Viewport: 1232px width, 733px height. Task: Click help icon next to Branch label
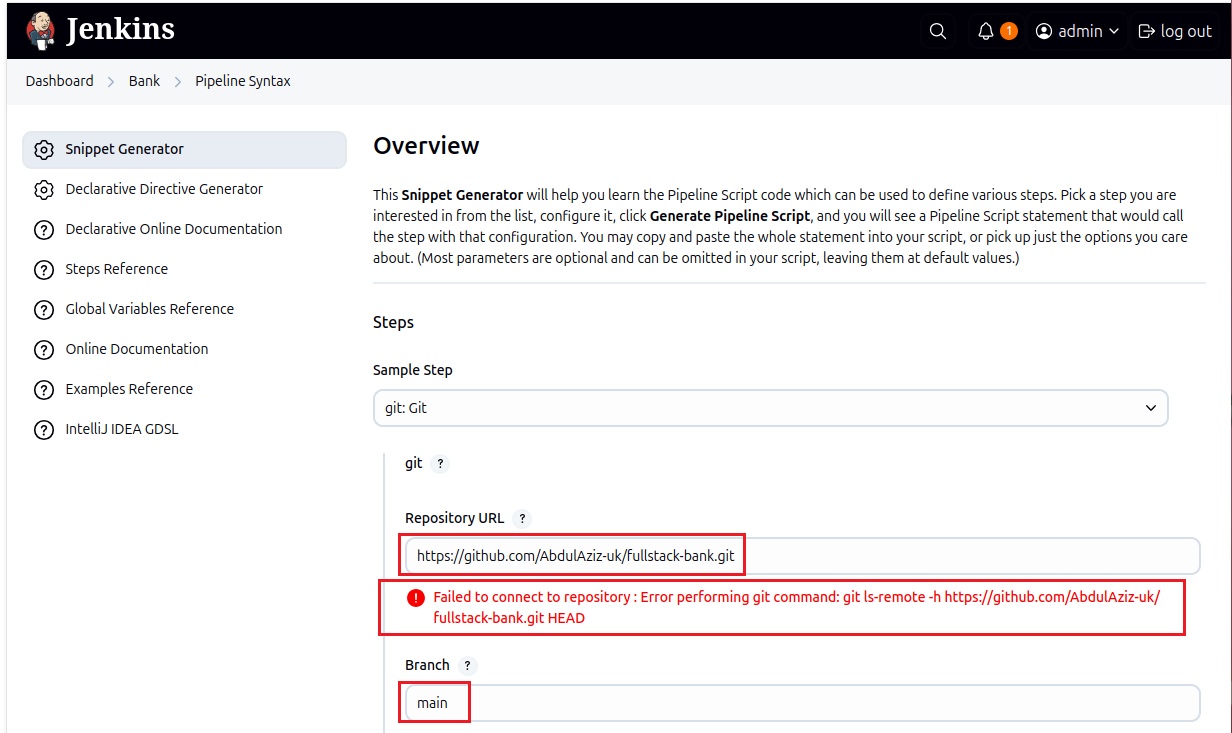tap(467, 665)
